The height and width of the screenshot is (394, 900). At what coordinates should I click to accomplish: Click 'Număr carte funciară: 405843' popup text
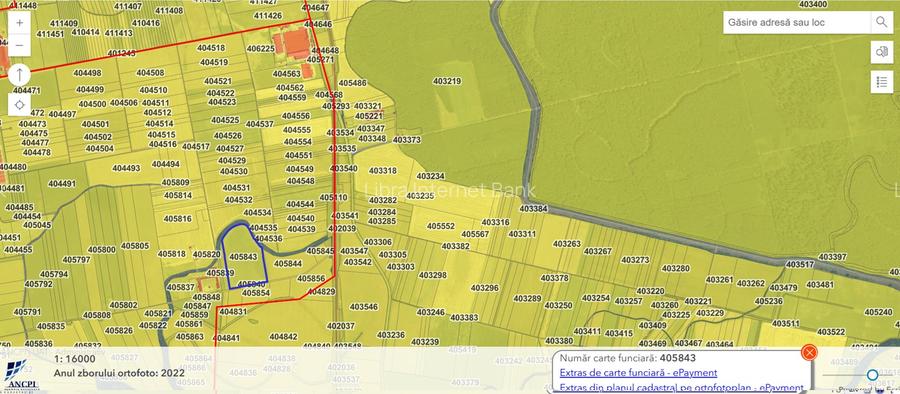628,358
